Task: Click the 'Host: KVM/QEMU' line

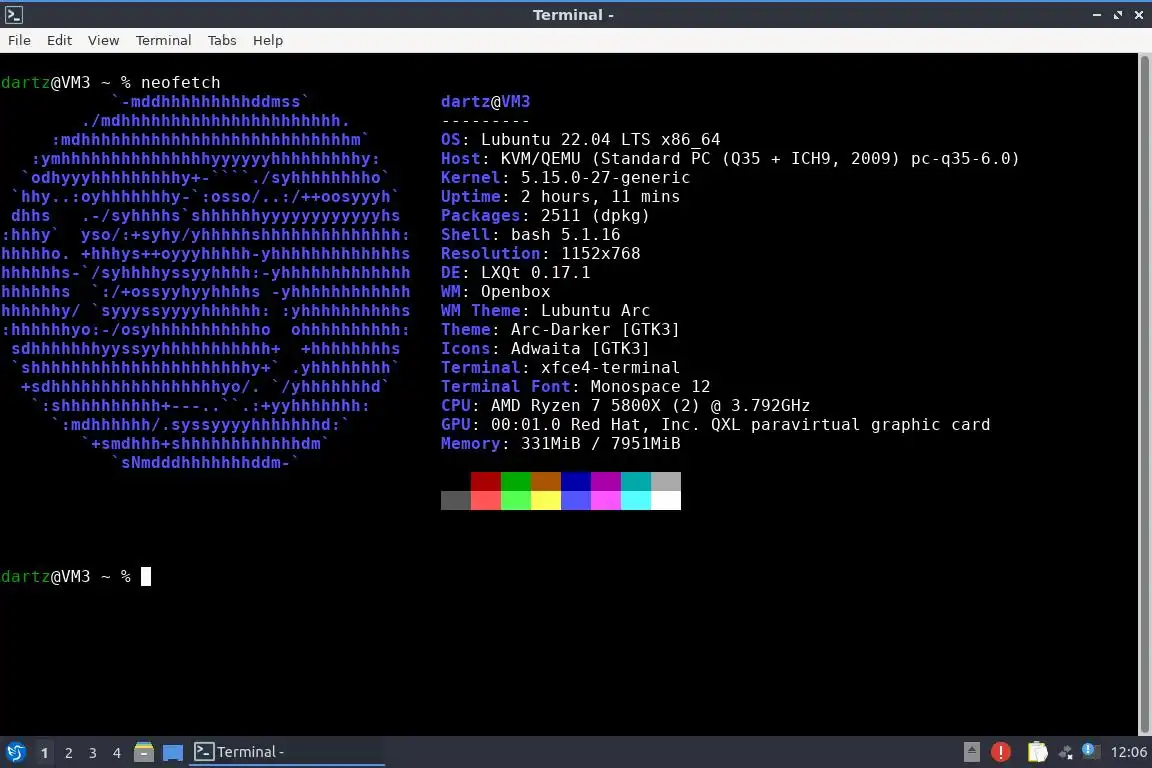Action: [x=730, y=159]
